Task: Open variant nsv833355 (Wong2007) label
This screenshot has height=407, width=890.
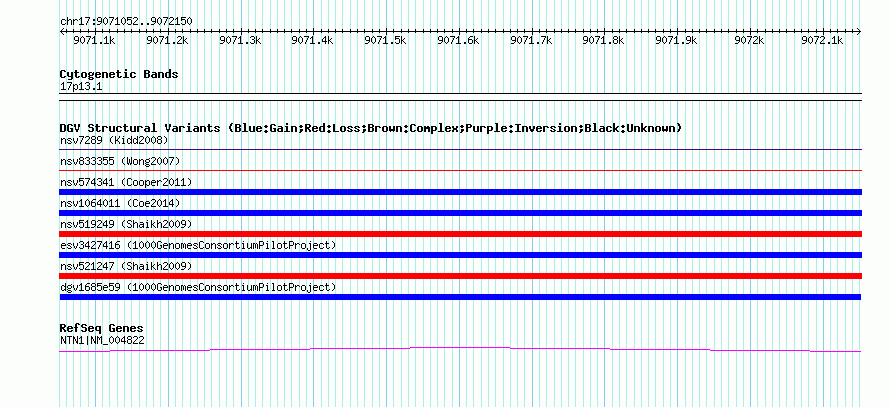Action: 120,161
